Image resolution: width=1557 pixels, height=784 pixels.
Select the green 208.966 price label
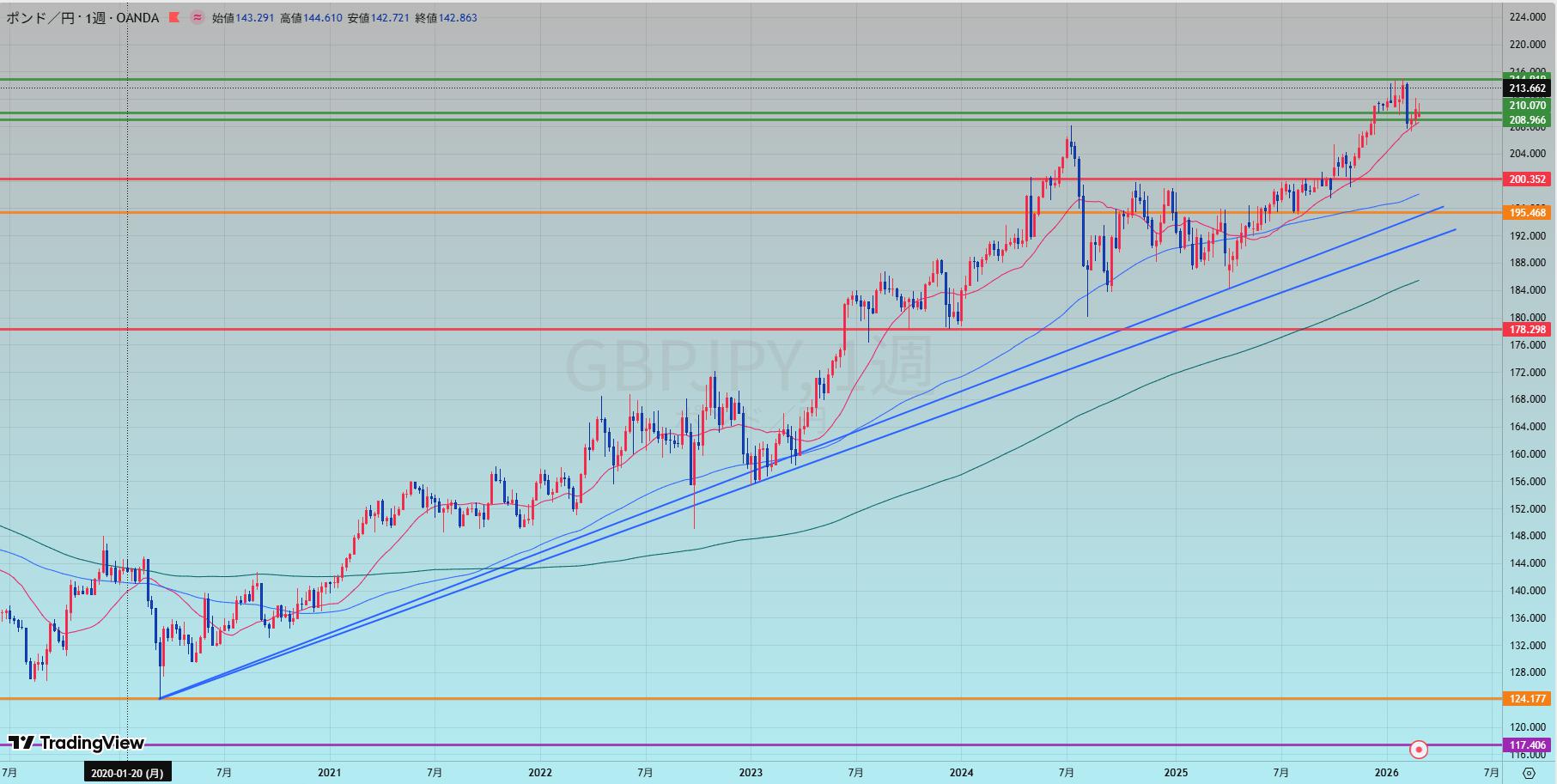1527,120
